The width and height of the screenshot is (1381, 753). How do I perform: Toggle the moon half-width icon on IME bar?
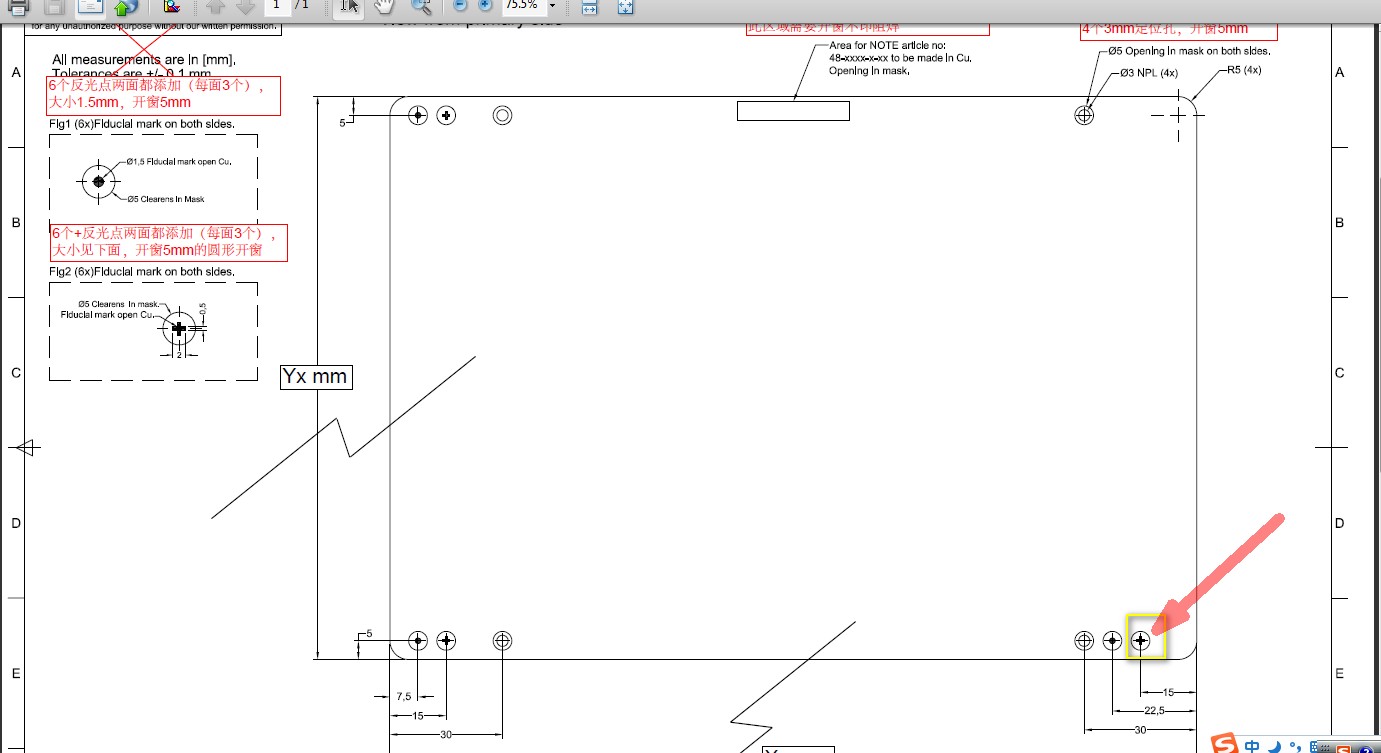pyautogui.click(x=1274, y=745)
